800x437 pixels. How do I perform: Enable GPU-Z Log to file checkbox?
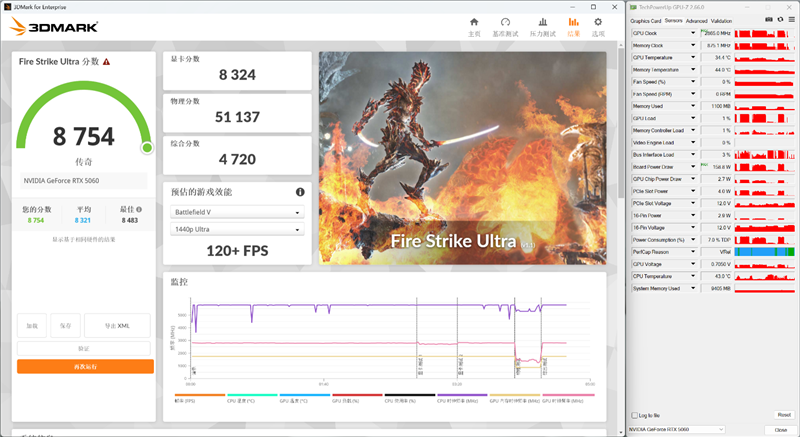[635, 415]
